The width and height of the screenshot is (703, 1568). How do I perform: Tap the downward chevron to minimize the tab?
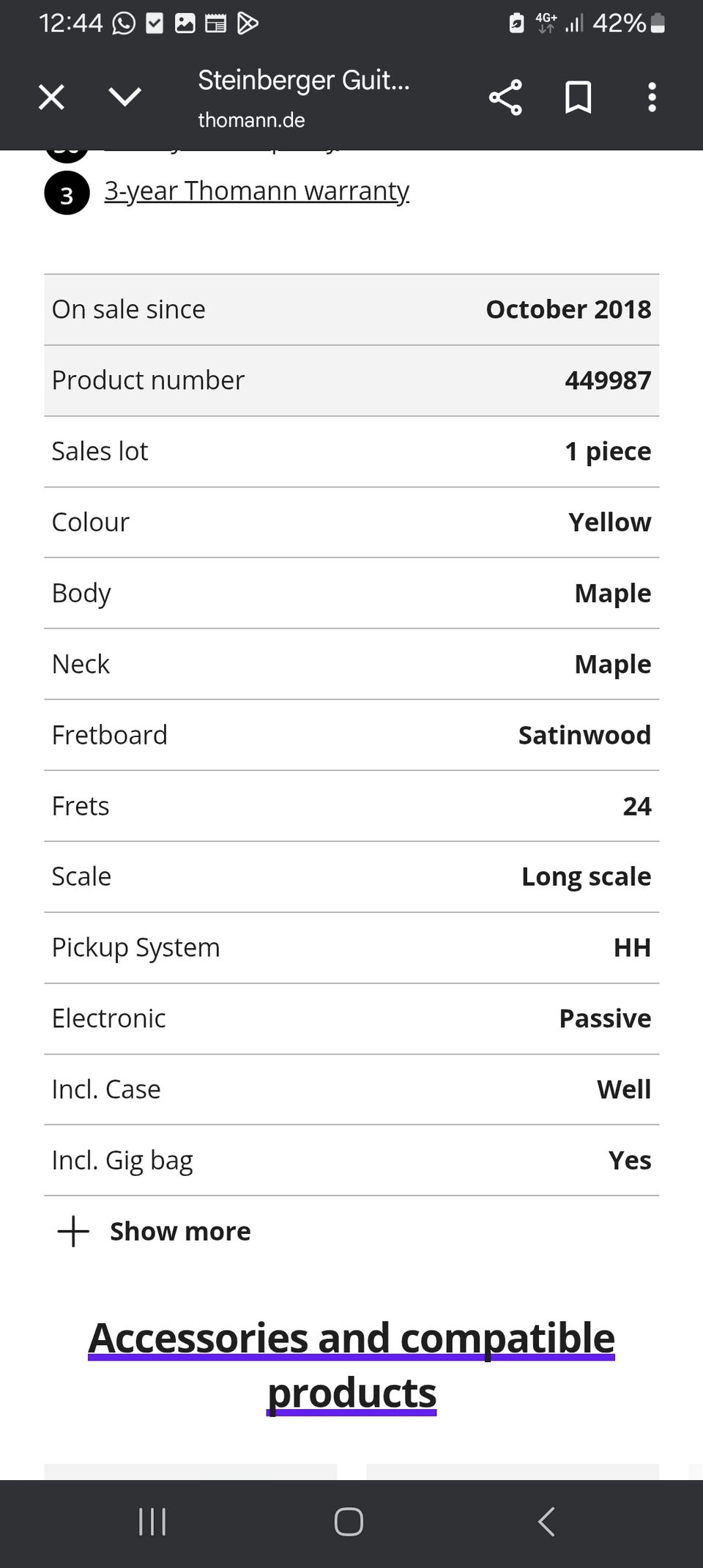(x=124, y=97)
